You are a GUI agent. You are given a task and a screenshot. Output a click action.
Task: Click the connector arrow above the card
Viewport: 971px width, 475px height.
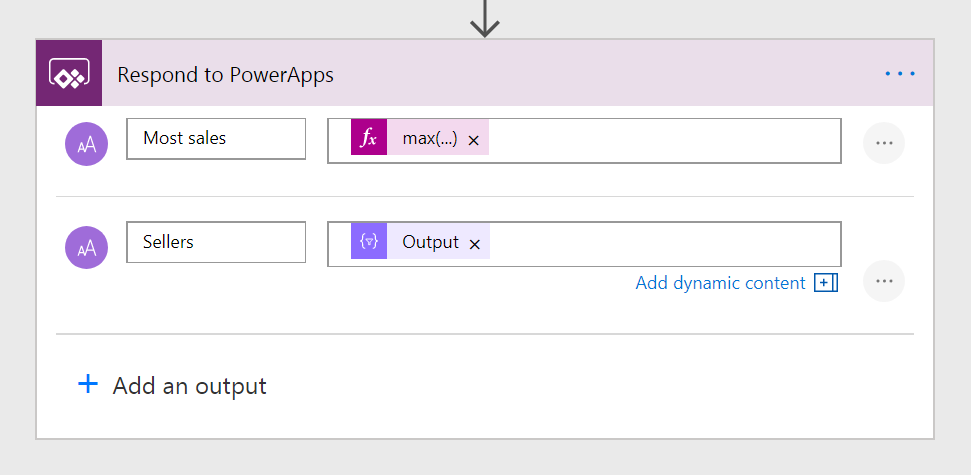(485, 17)
